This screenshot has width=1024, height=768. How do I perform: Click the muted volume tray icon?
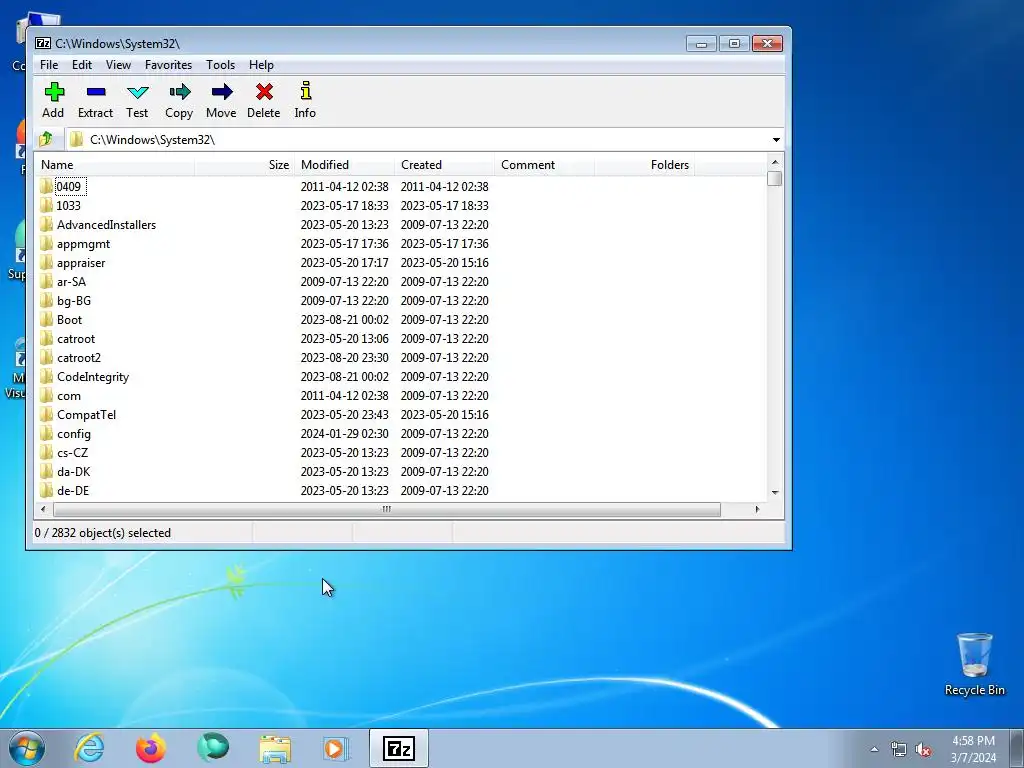(923, 750)
